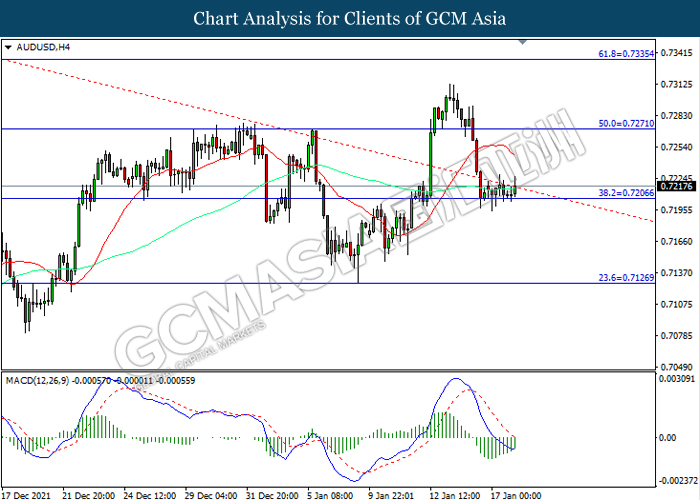Viewport: 700px width, 500px height.
Task: Click the 17 Jan 00:00 time label
Action: point(516,495)
